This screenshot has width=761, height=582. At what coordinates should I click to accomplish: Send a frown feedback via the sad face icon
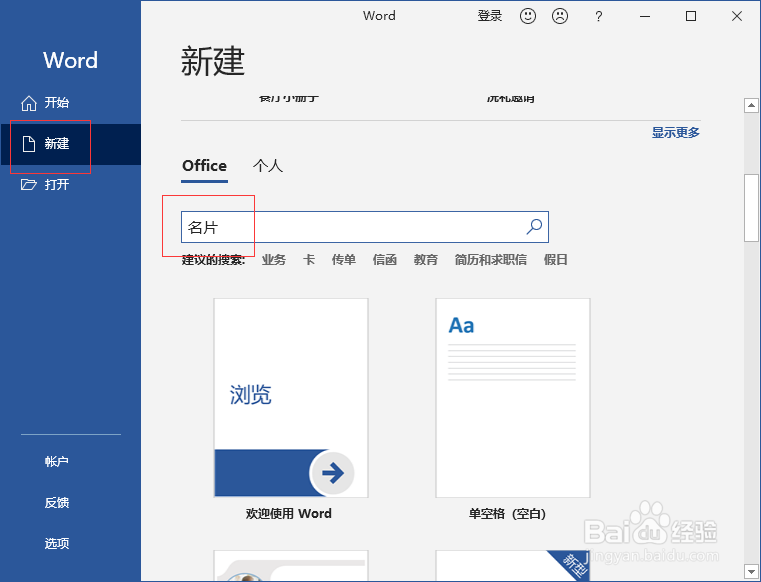pyautogui.click(x=560, y=16)
